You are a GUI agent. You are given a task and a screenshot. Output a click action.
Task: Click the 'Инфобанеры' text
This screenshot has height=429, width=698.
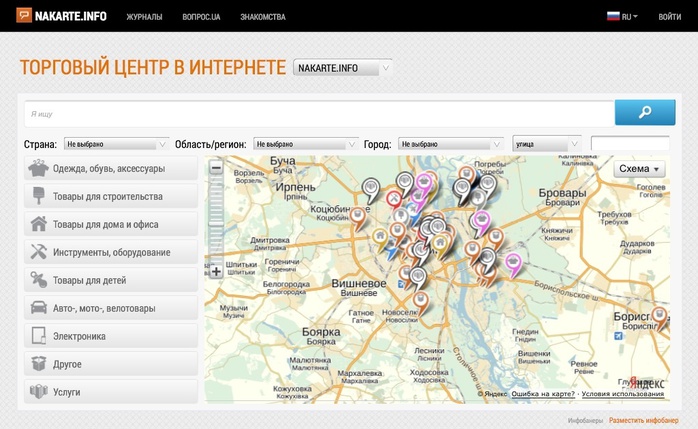(x=585, y=420)
